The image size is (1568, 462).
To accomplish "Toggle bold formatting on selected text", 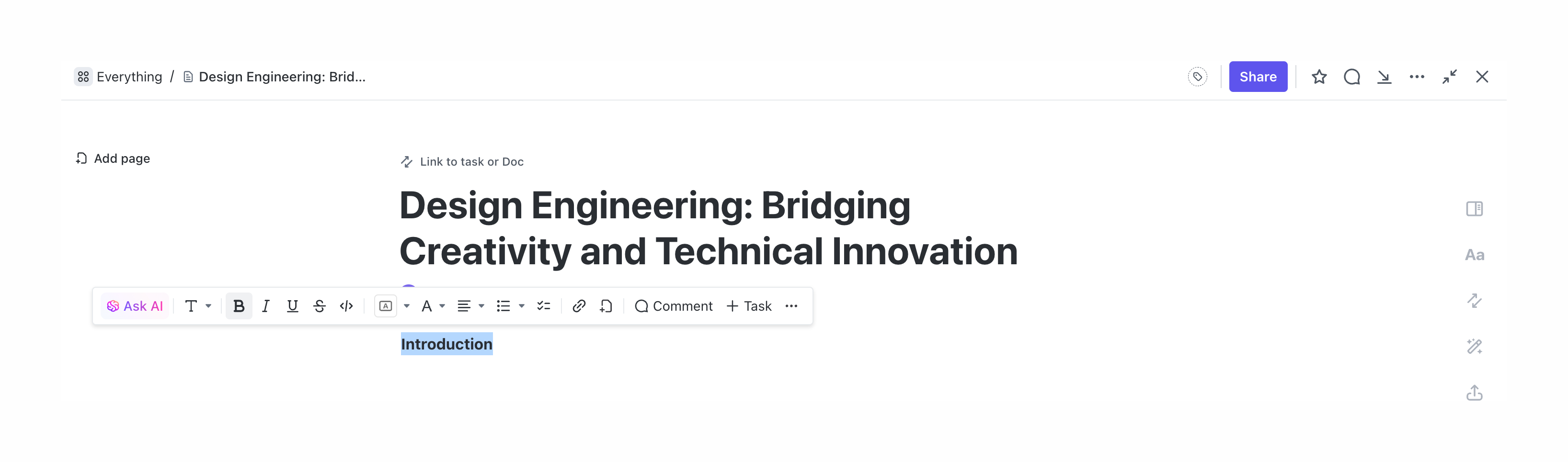I will tap(239, 306).
